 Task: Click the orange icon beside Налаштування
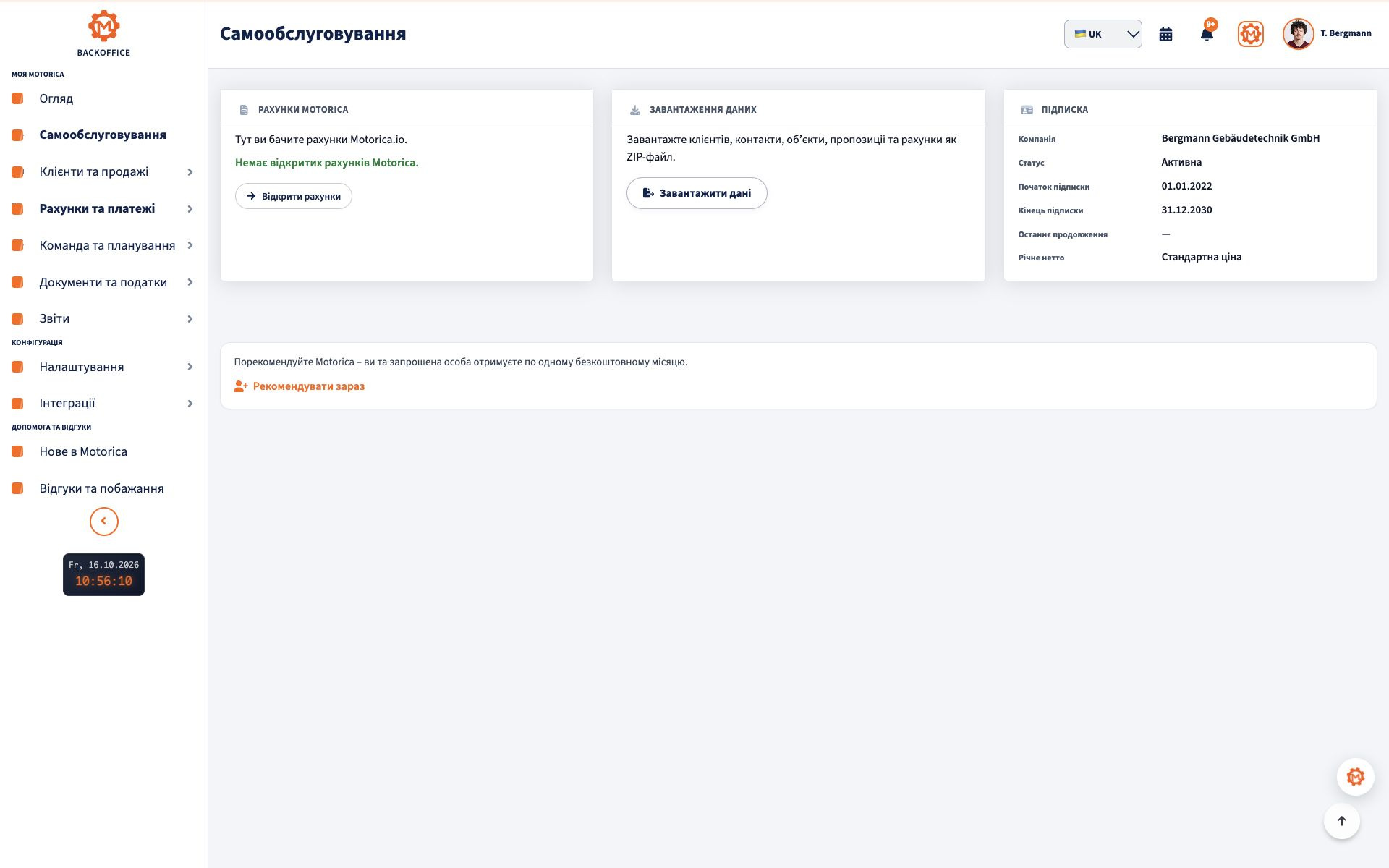pos(17,367)
